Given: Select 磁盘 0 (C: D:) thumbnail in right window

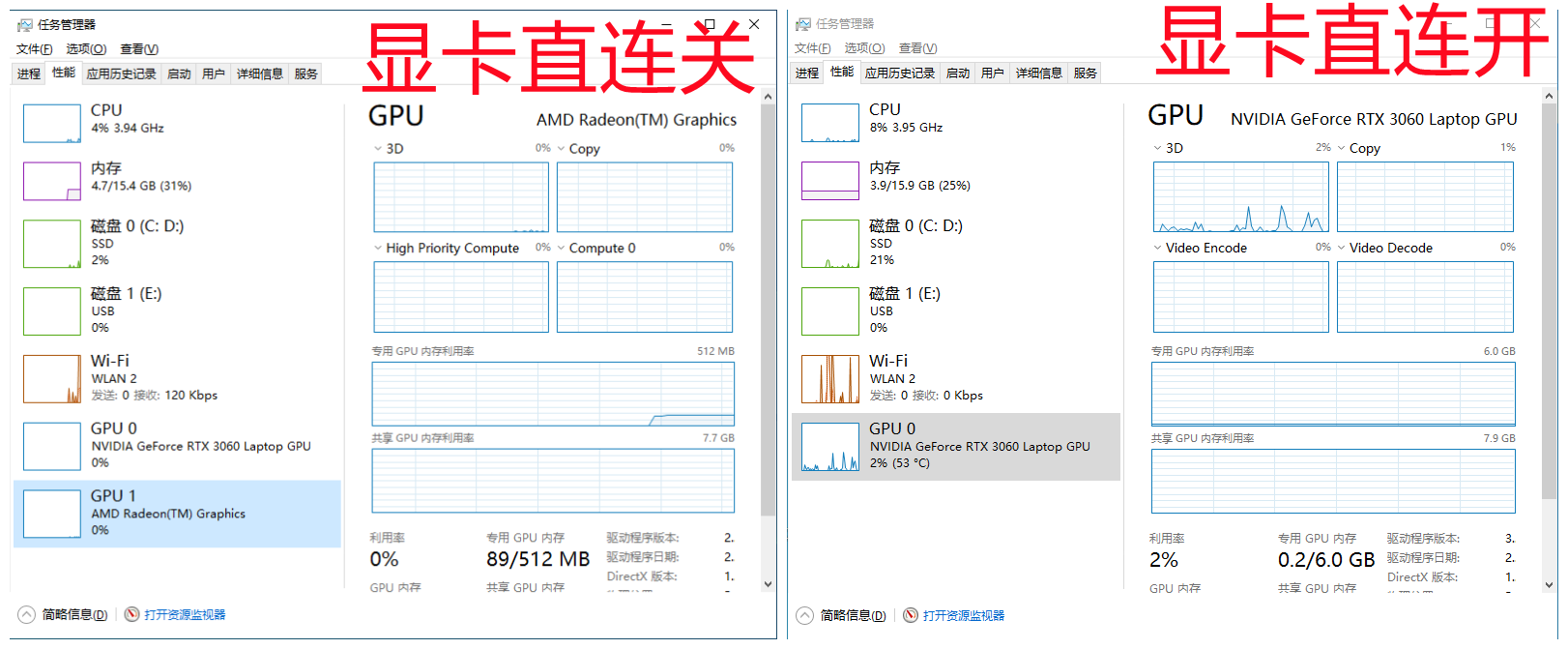Looking at the screenshot, I should (x=830, y=244).
